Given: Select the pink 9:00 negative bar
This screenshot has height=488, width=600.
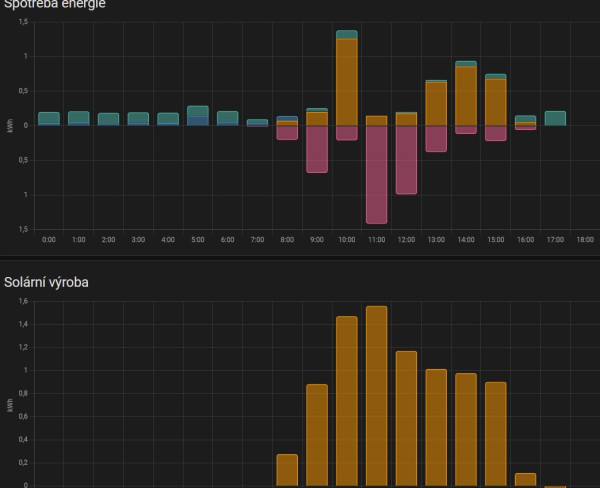Looking at the screenshot, I should coord(317,149).
